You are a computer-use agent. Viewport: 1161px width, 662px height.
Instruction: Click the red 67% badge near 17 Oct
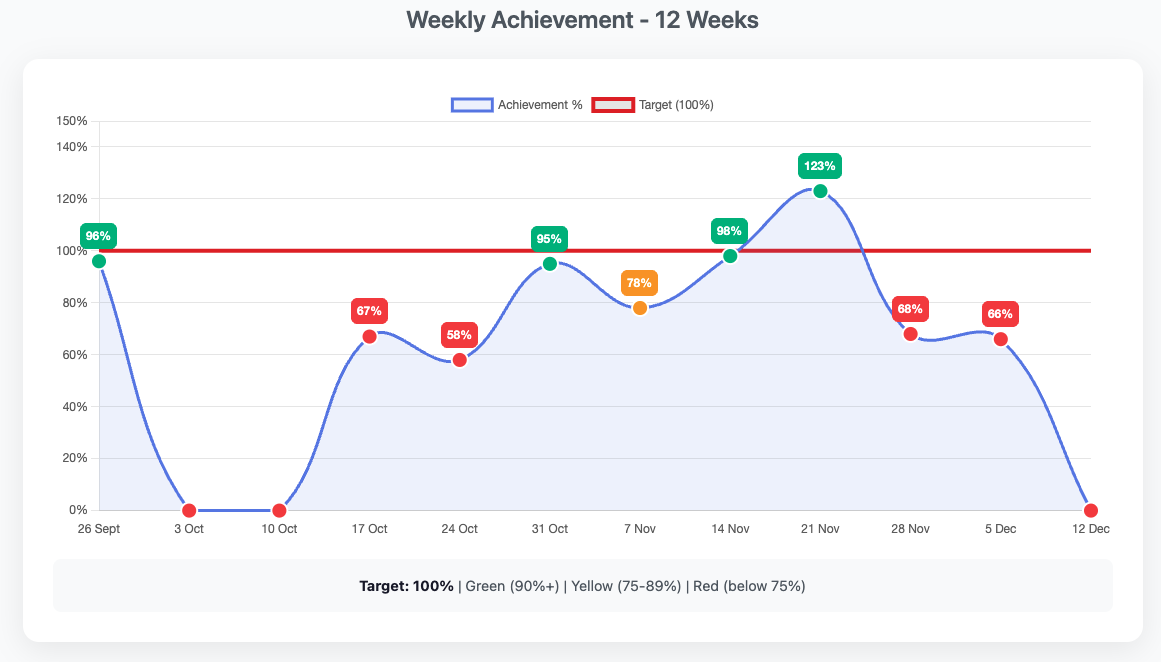pos(369,311)
